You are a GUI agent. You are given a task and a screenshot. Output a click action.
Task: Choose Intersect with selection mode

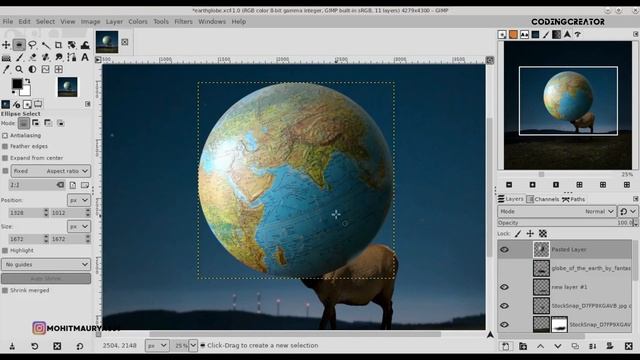tap(60, 123)
